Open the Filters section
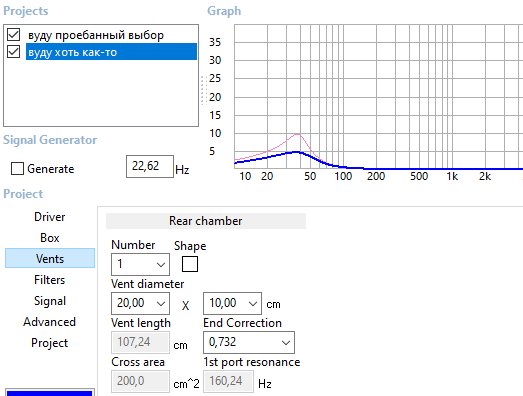This screenshot has height=396, width=523. [x=50, y=280]
